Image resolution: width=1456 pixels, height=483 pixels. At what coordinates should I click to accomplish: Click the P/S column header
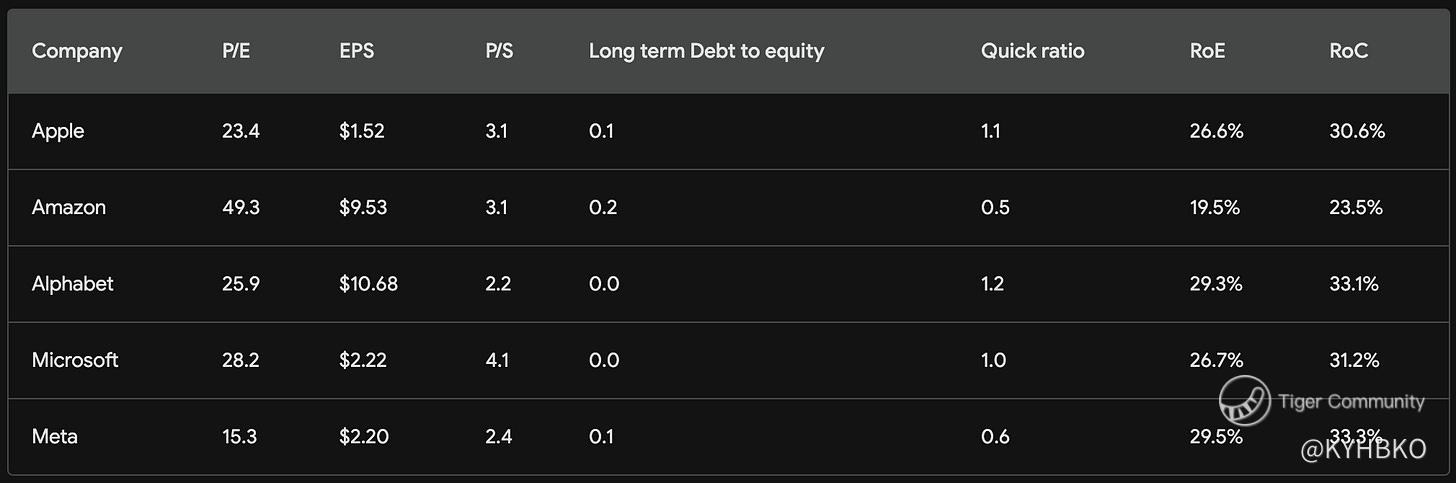(499, 51)
